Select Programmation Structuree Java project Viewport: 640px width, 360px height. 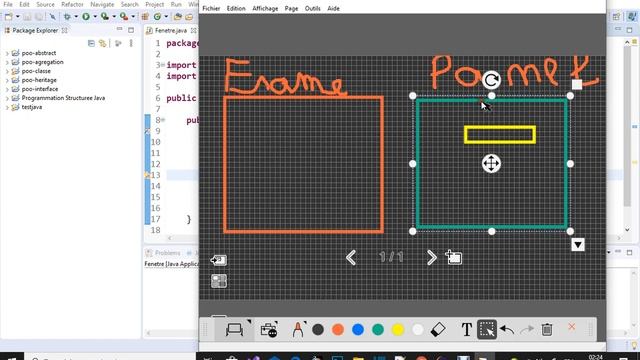click(63, 98)
